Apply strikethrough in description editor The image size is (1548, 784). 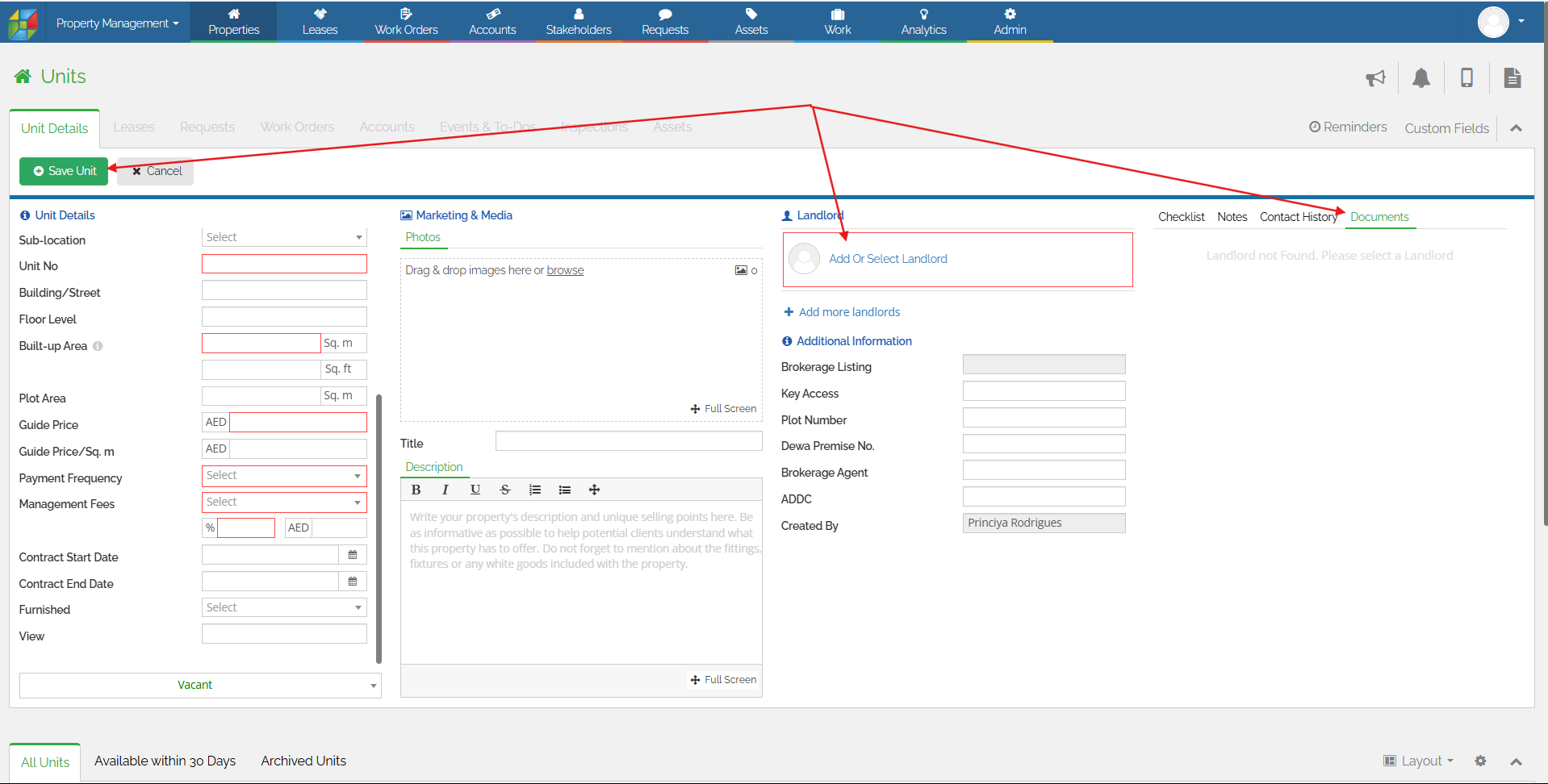(x=504, y=490)
